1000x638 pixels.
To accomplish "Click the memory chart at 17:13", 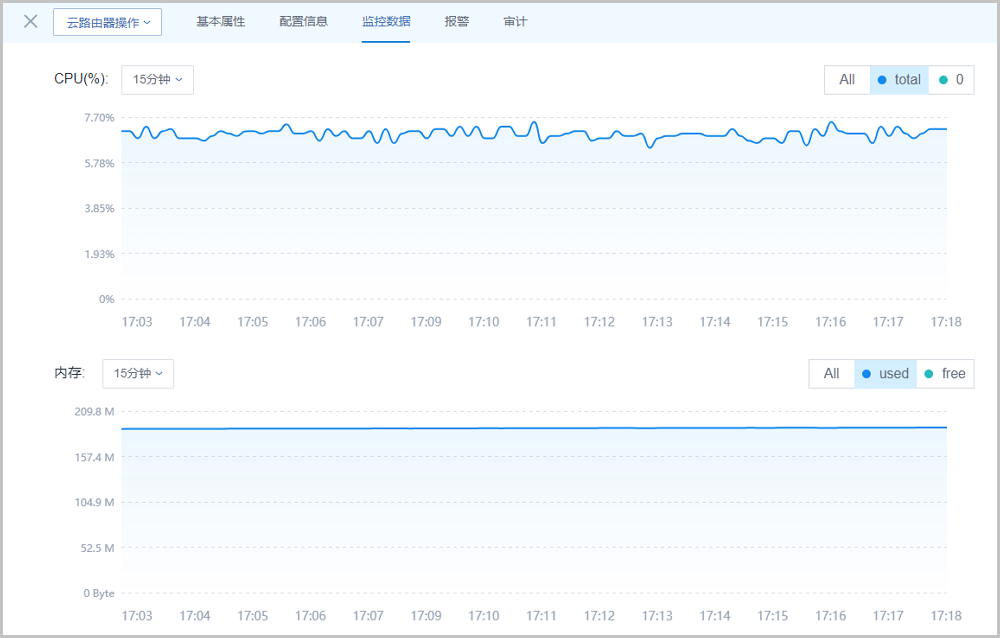I will coord(657,500).
